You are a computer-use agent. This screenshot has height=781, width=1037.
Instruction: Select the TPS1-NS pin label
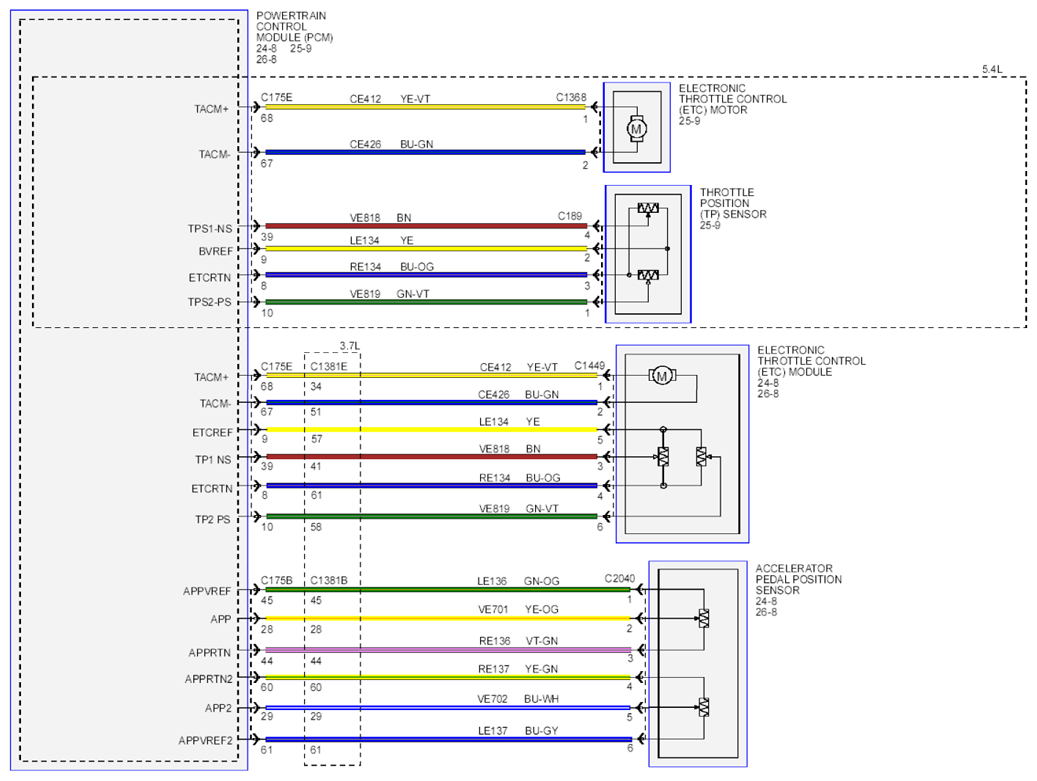coord(210,229)
